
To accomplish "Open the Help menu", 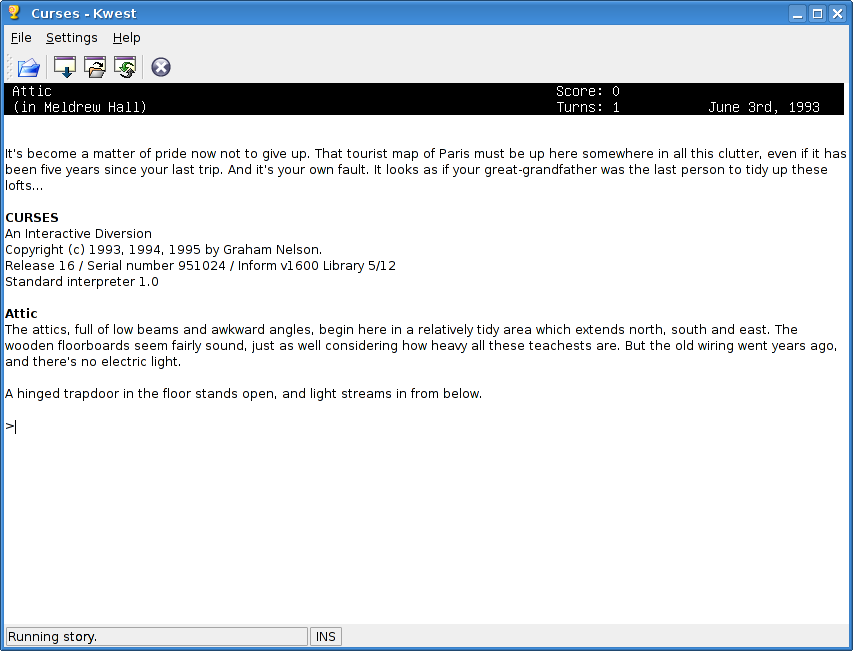I will (127, 38).
